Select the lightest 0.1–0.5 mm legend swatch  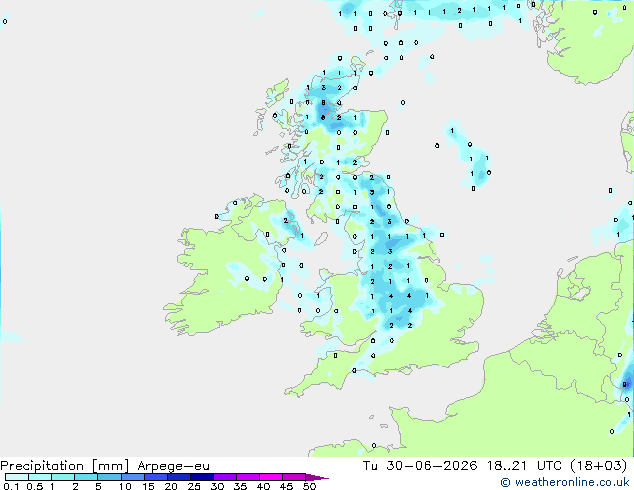(17, 477)
